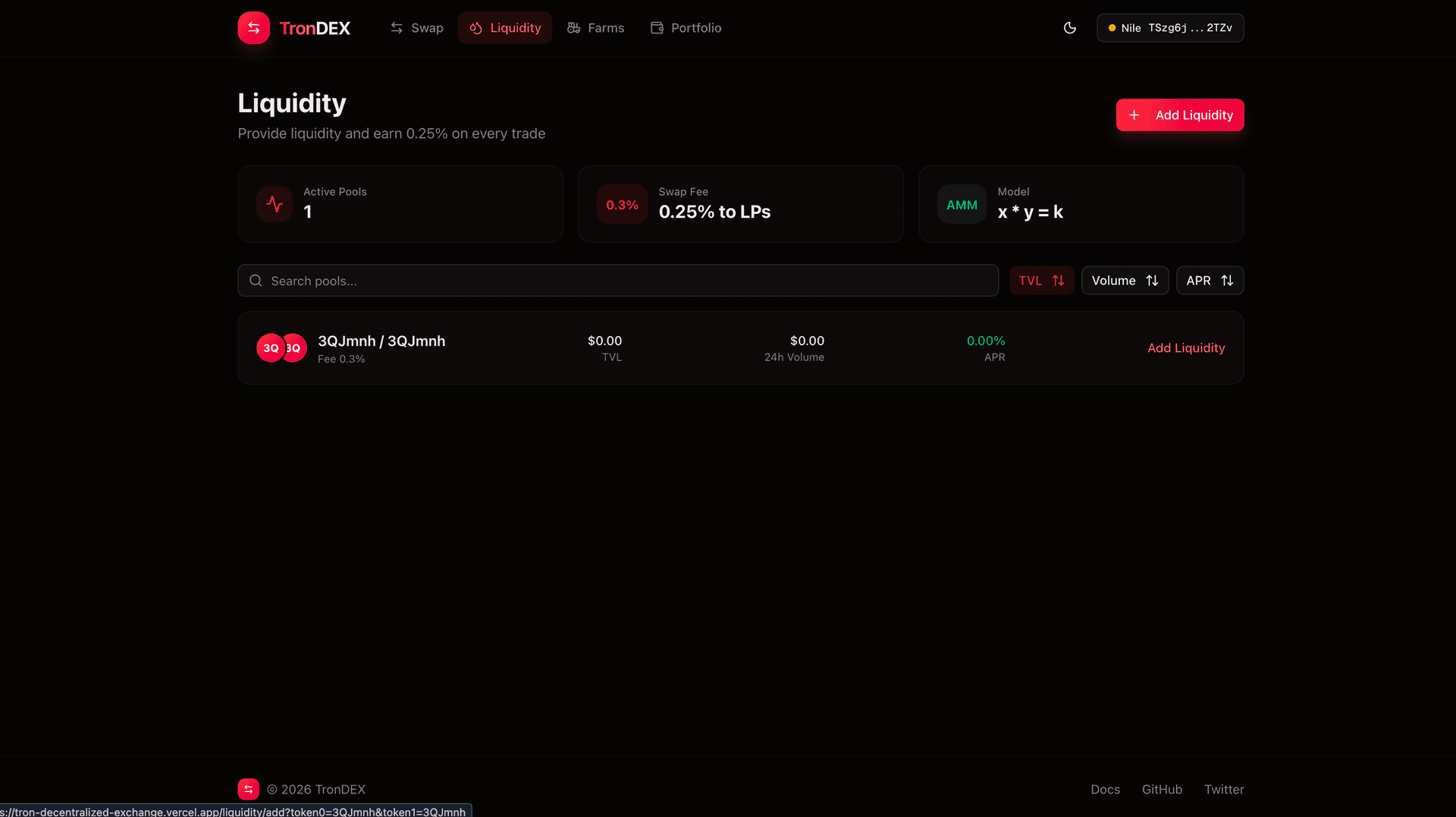
Task: Sort pools by APR
Action: pos(1209,281)
